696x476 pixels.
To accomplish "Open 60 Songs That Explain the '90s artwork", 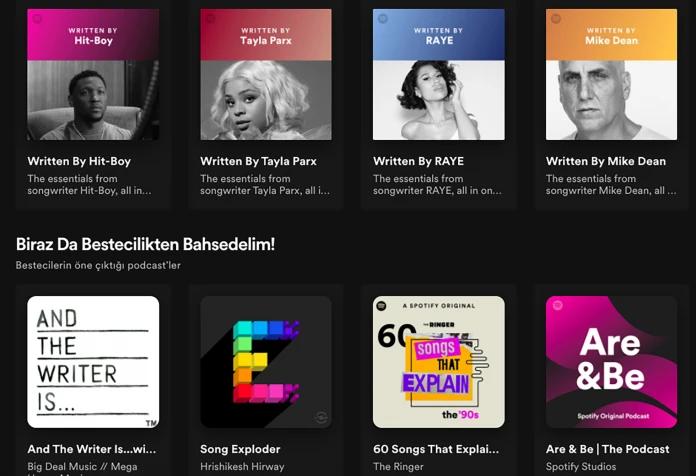I will 439,362.
